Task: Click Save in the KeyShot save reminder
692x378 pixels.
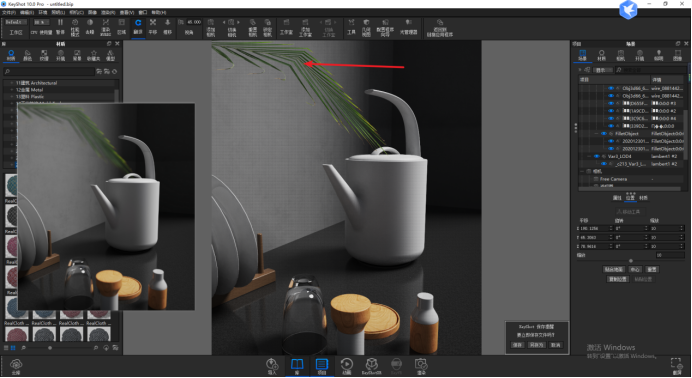Action: coord(518,345)
